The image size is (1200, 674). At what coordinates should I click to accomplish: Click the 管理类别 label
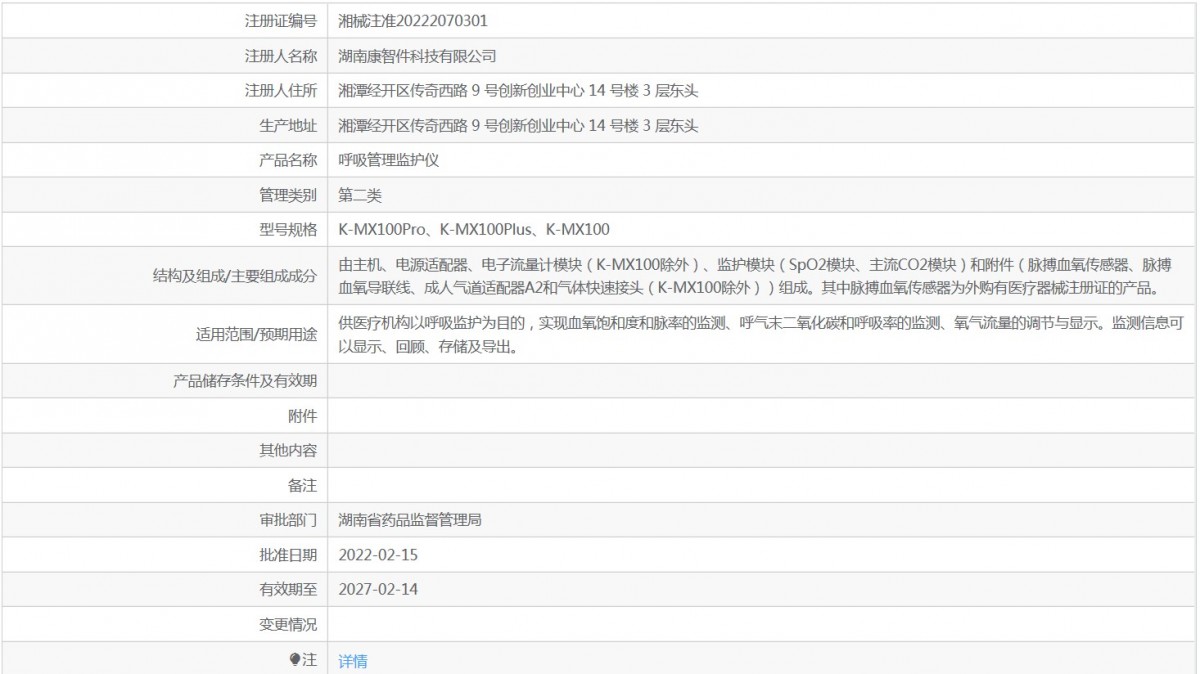[288, 194]
